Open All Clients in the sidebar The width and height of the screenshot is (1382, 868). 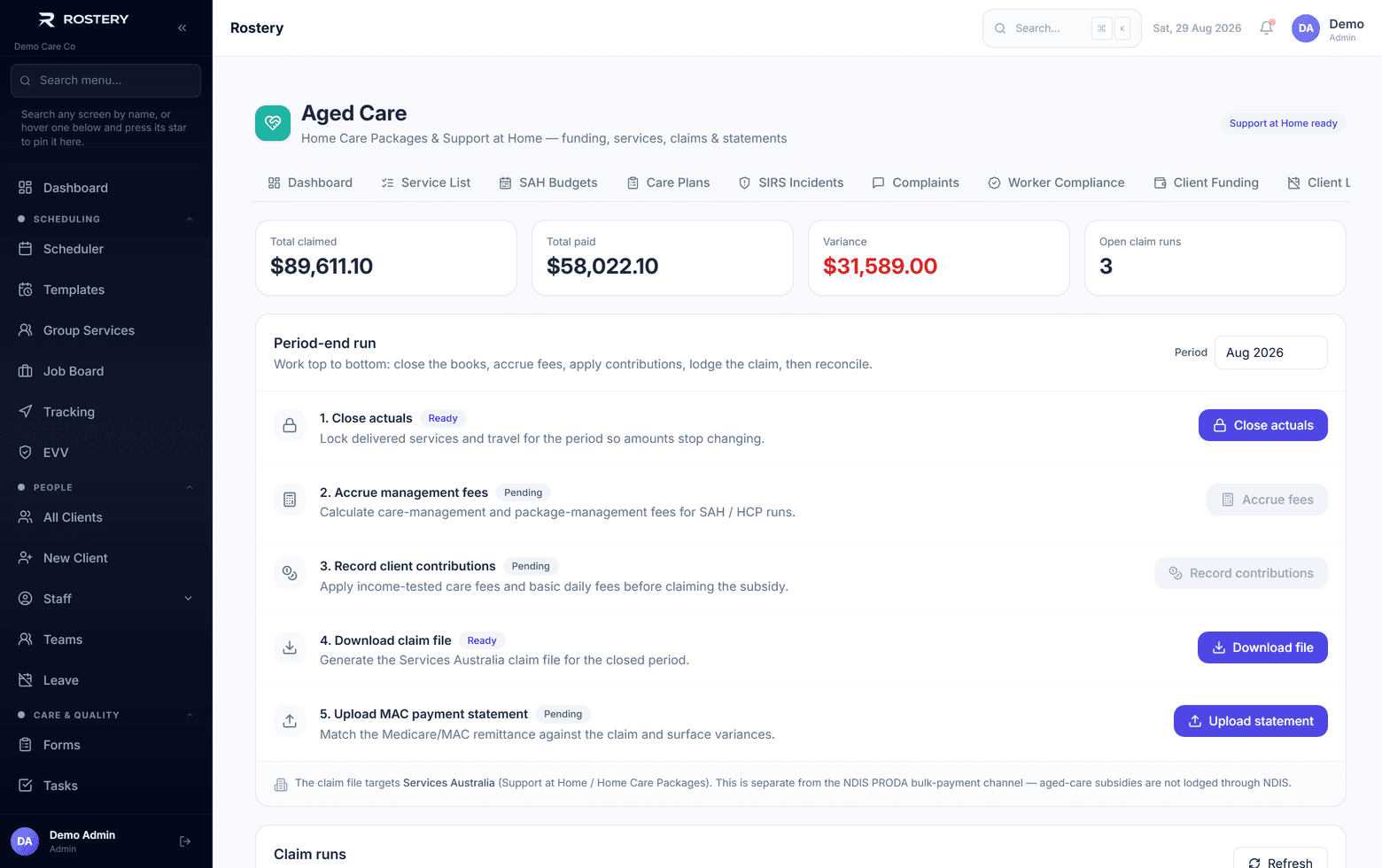click(106, 517)
